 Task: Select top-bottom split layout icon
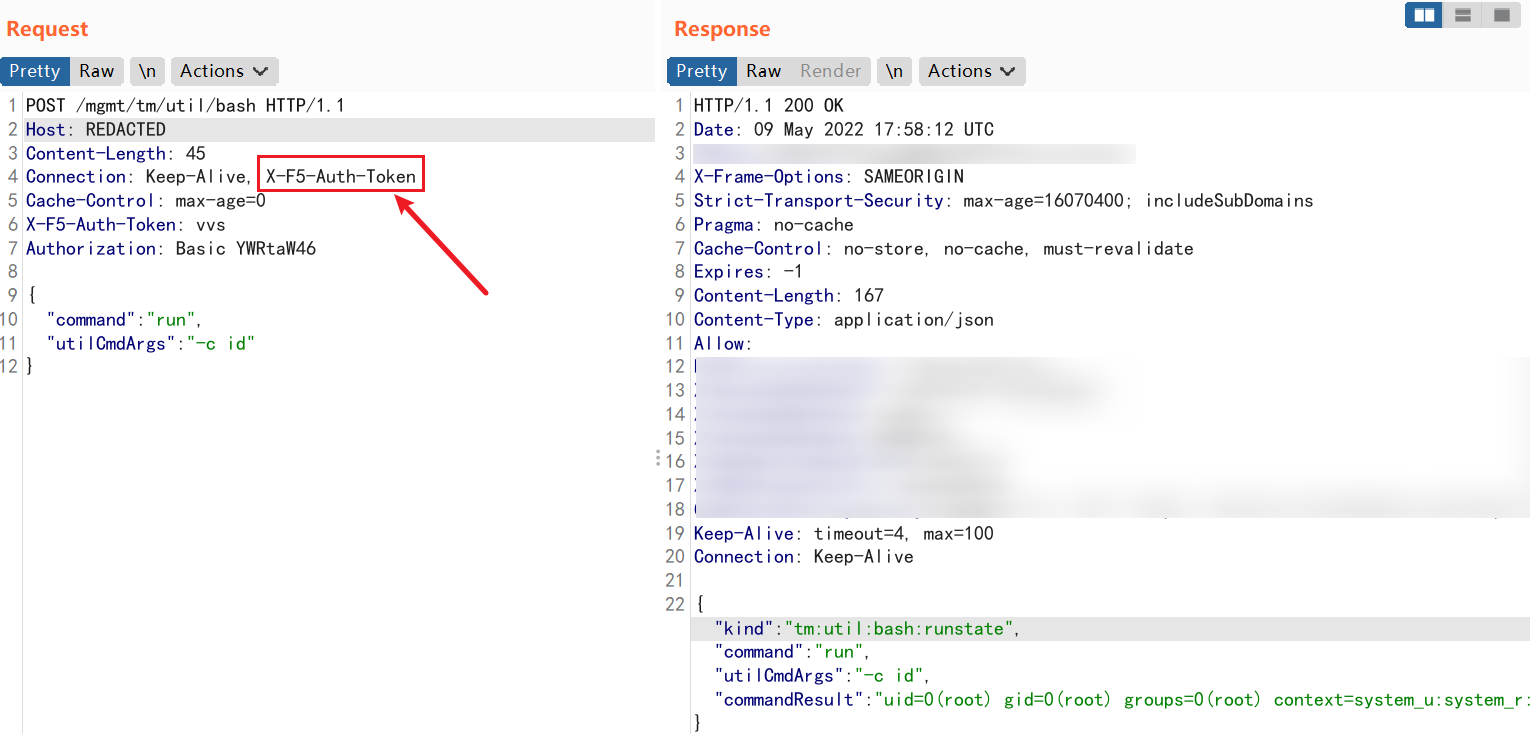click(x=1462, y=15)
